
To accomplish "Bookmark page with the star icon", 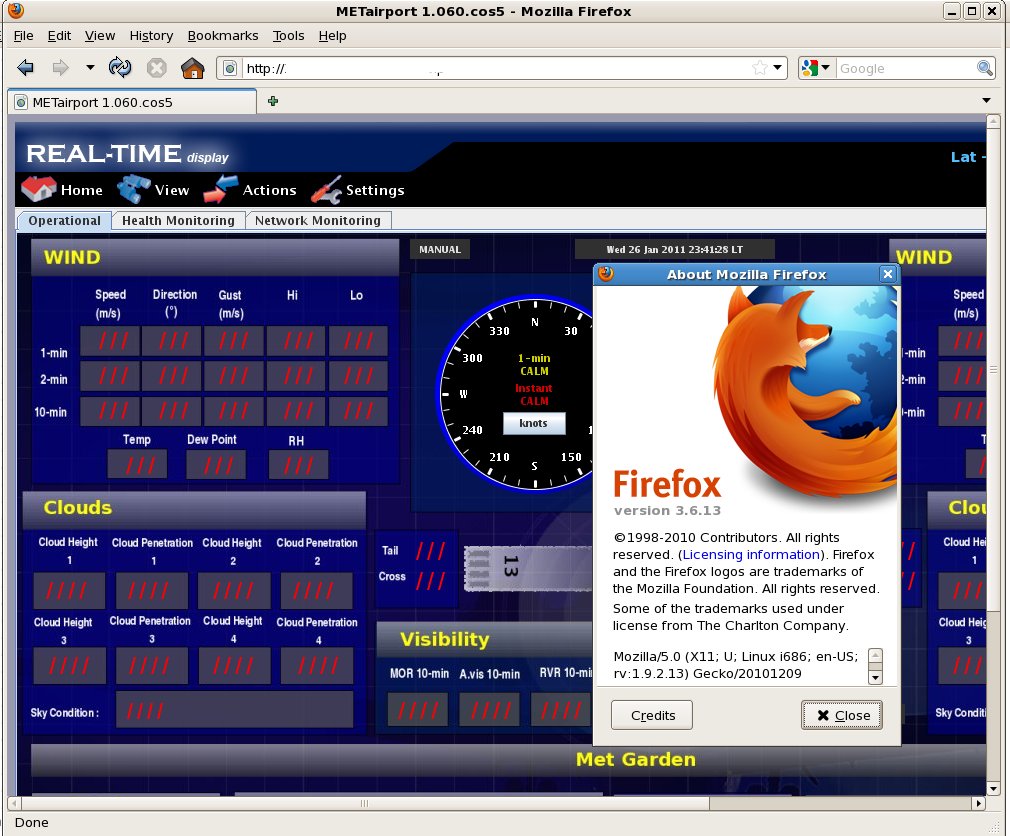I will [x=760, y=68].
